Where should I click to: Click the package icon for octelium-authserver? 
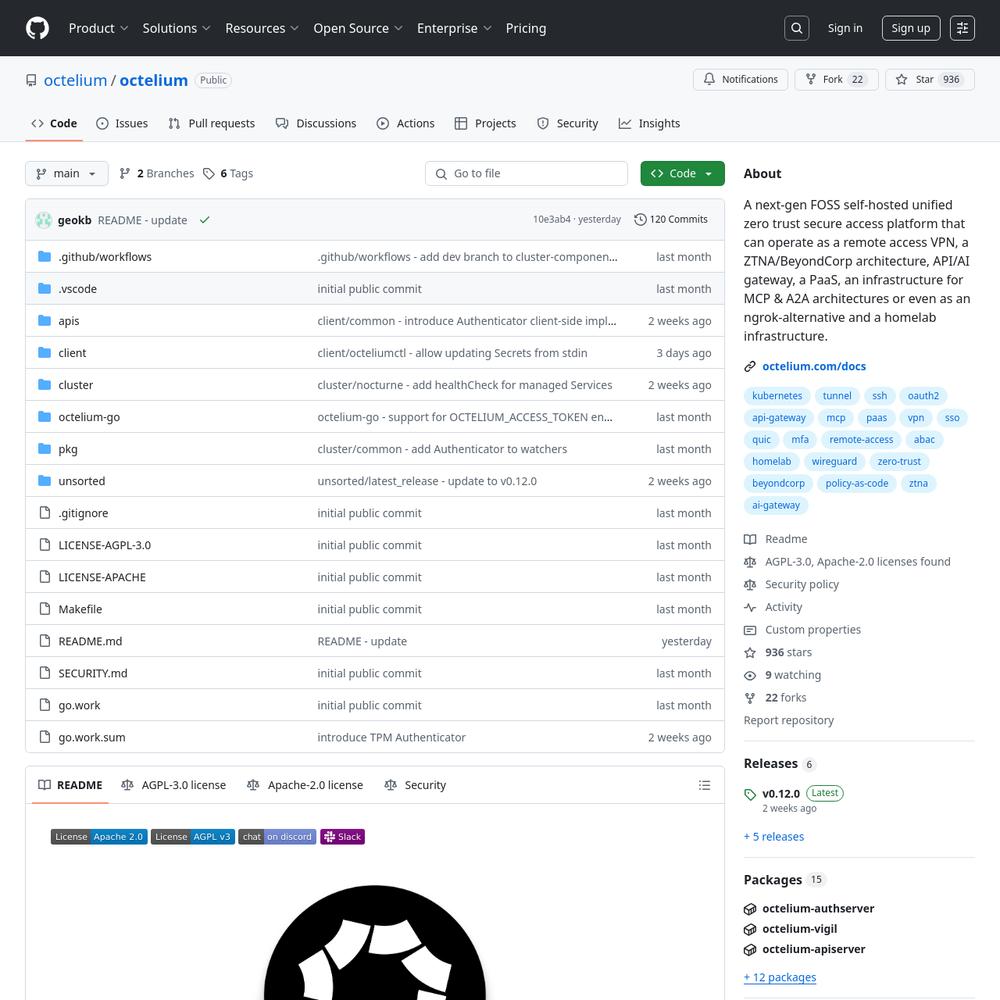(750, 909)
